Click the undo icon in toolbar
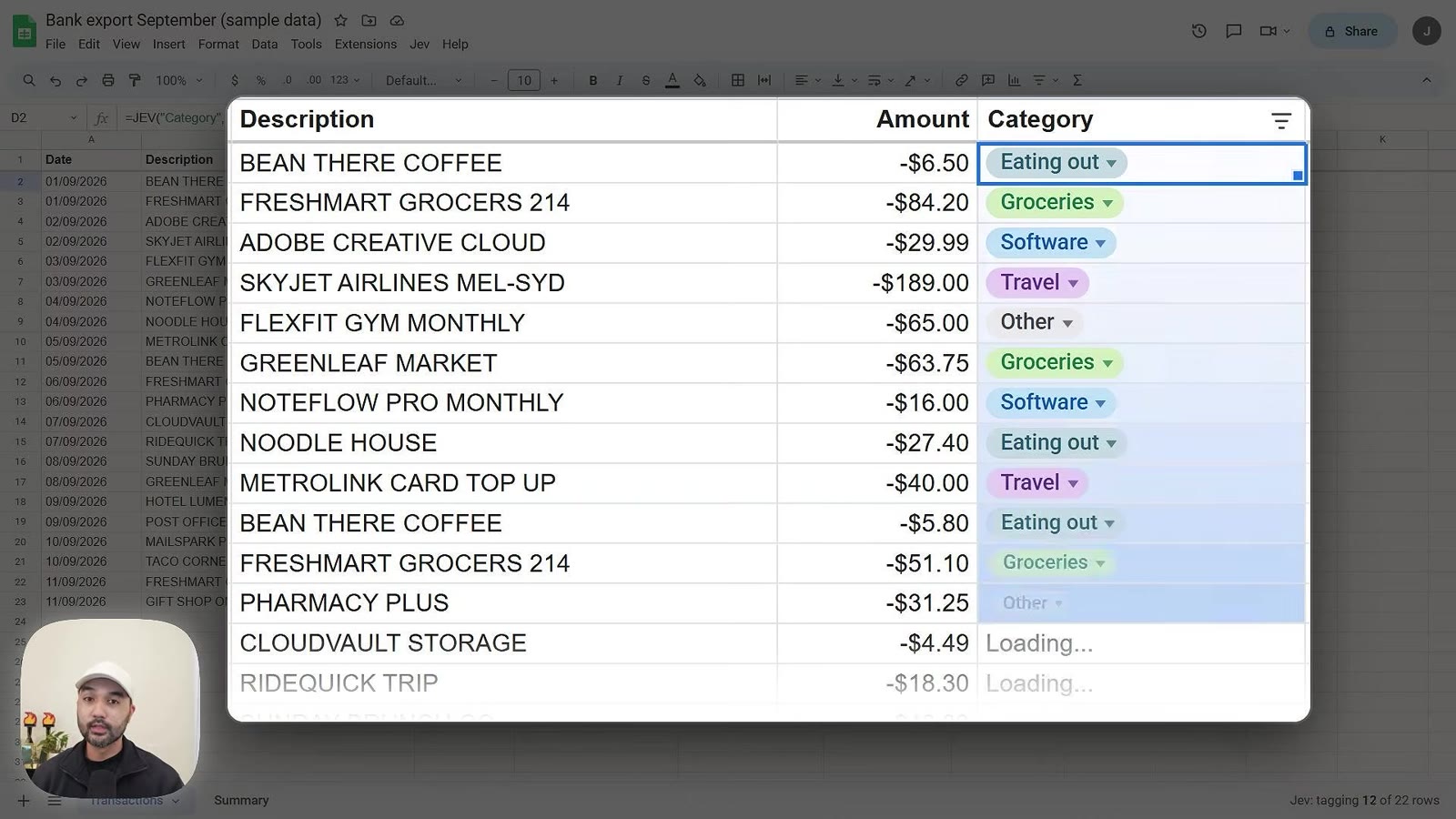Screen dimensions: 1456x819 56,81
